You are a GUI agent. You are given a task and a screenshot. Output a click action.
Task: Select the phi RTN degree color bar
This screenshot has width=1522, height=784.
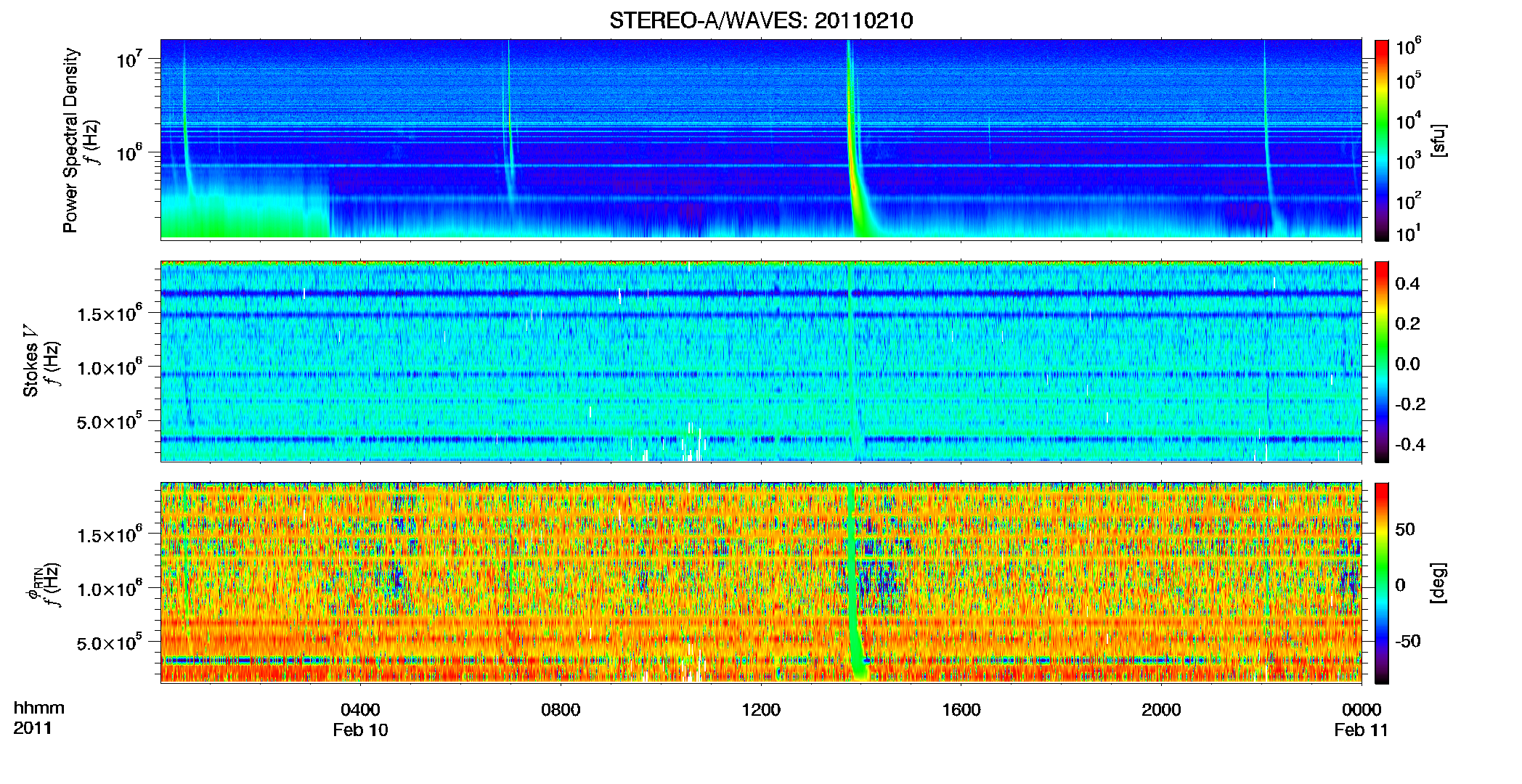pyautogui.click(x=1382, y=583)
